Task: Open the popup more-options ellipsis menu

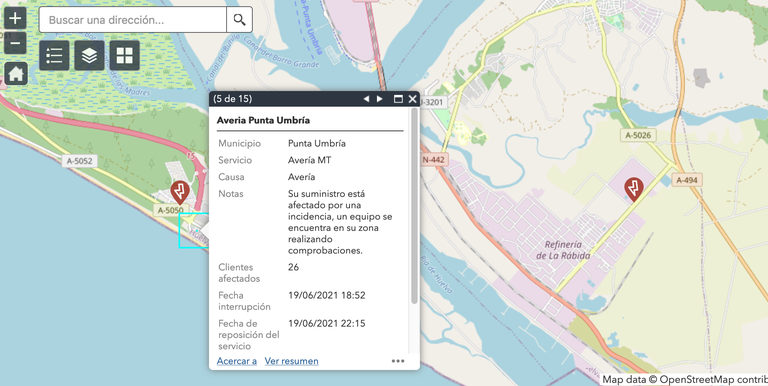Action: [398, 361]
